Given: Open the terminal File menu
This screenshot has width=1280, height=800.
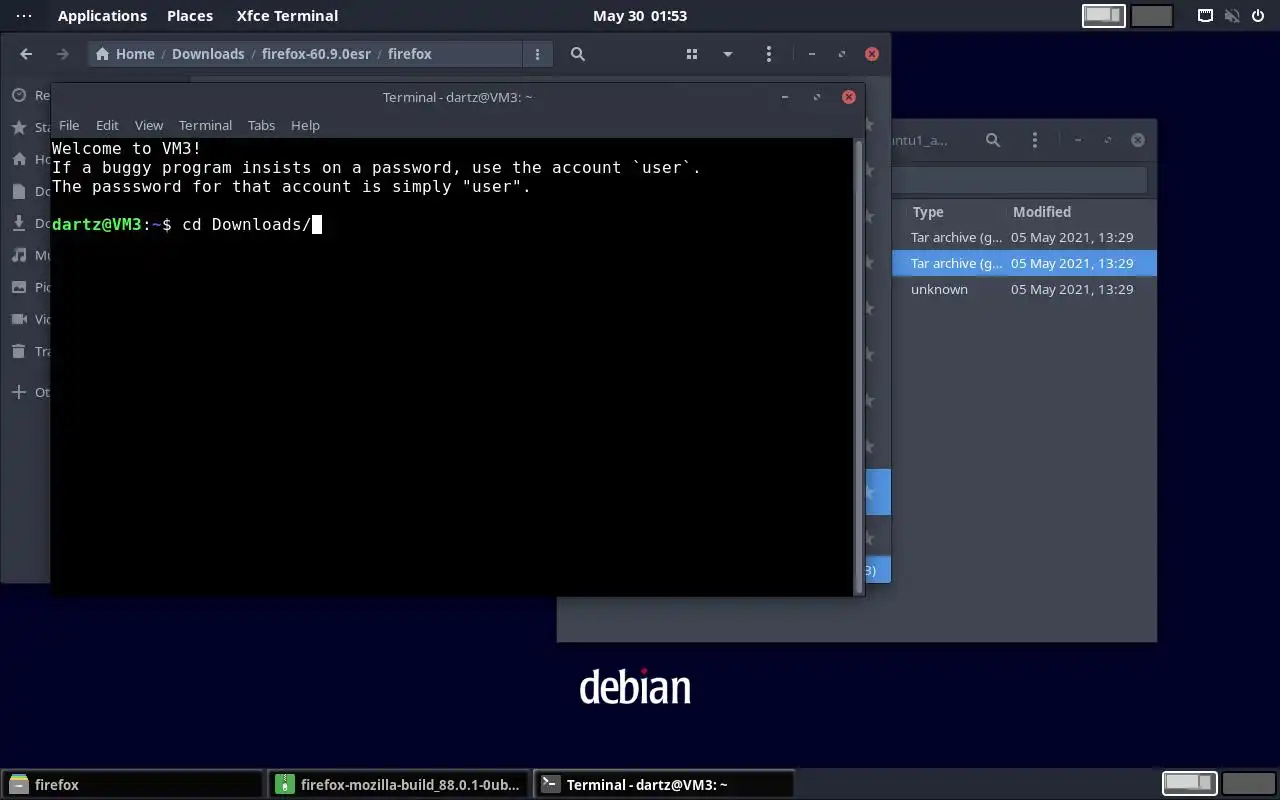Looking at the screenshot, I should point(69,125).
